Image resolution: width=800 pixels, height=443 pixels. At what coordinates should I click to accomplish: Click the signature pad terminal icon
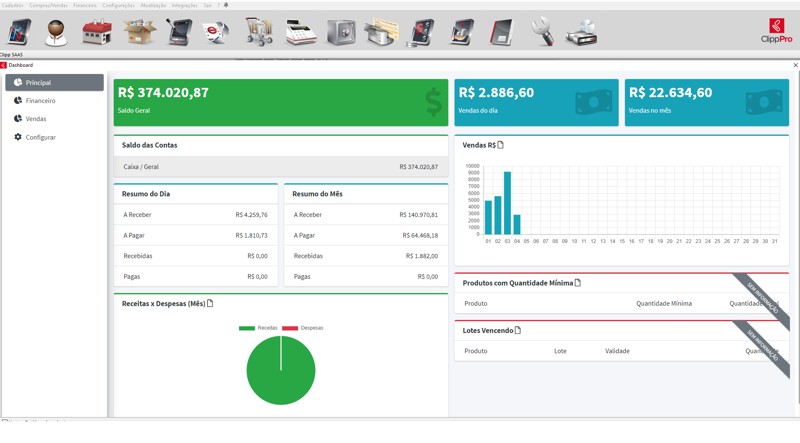coord(179,32)
